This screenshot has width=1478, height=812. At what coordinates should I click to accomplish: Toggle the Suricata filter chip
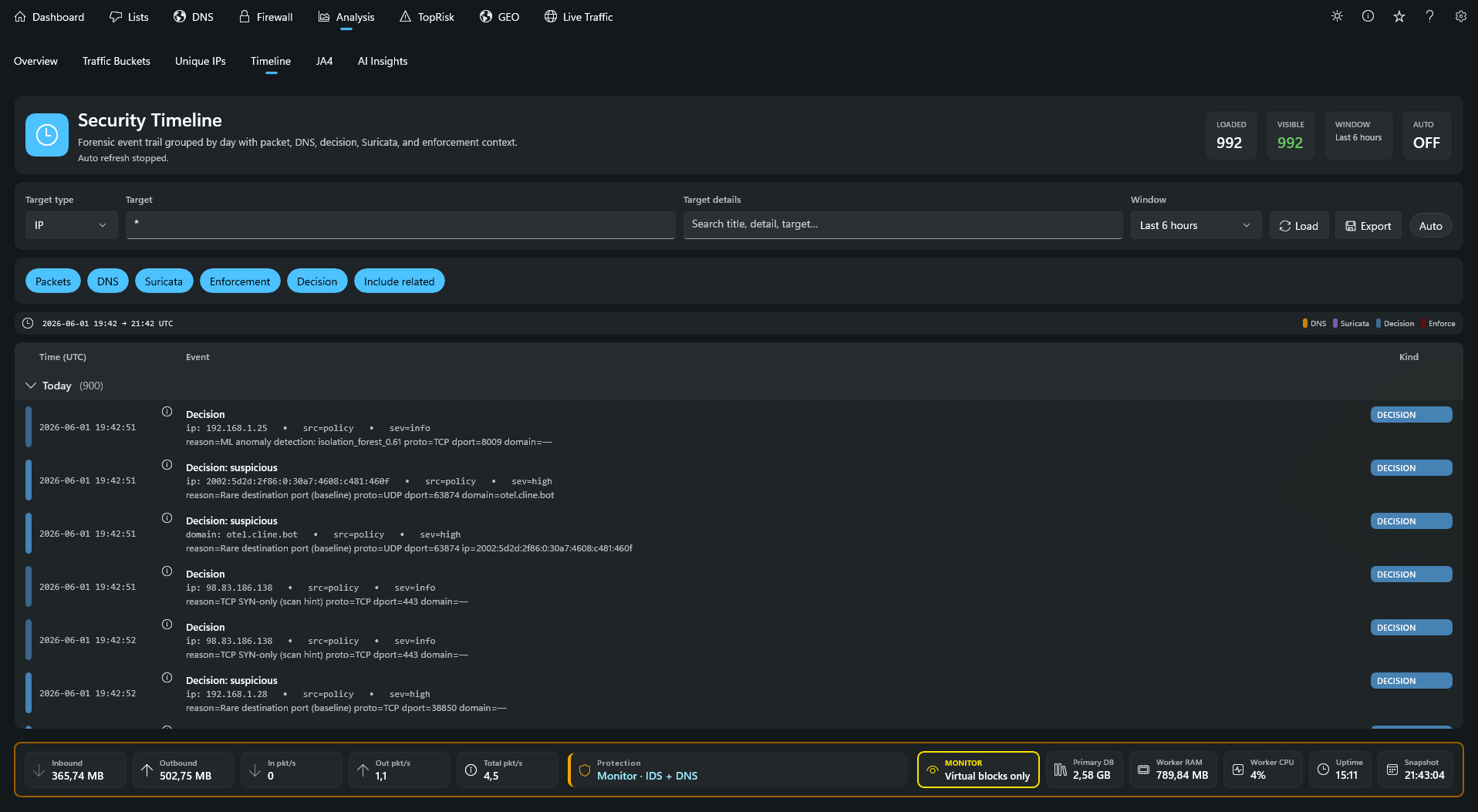point(164,281)
